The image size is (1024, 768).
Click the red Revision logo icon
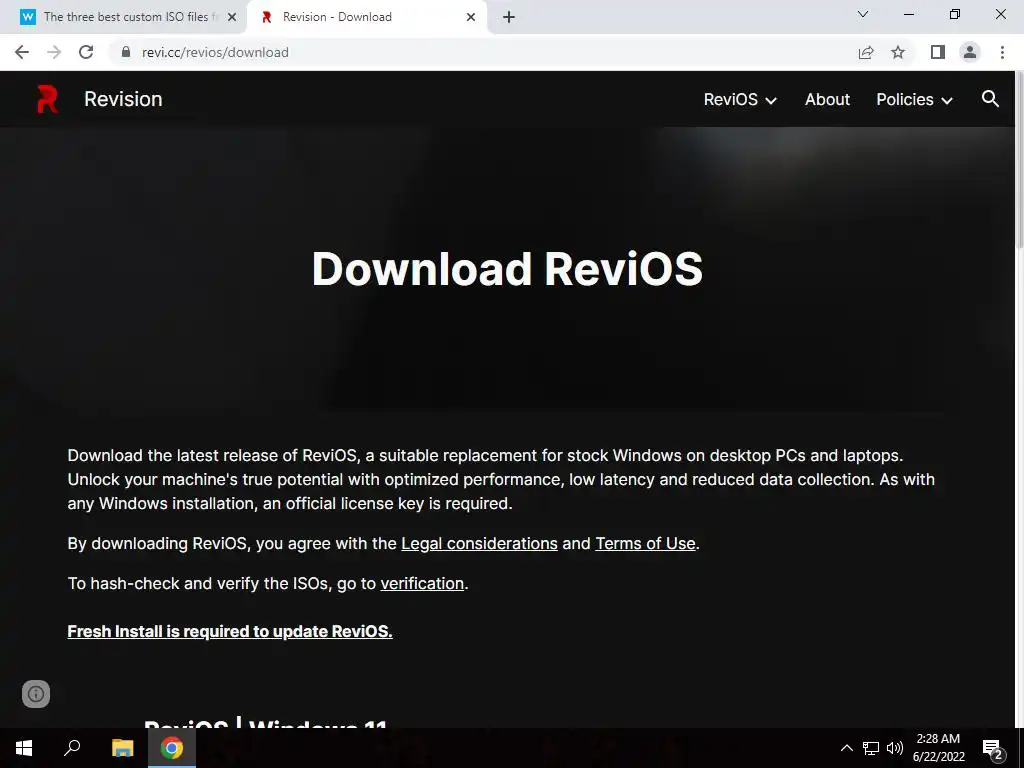coord(47,99)
